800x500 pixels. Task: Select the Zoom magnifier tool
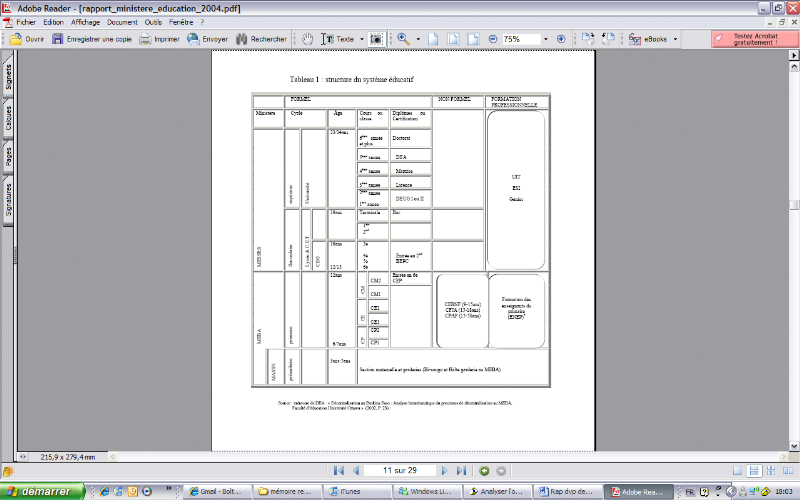(404, 39)
